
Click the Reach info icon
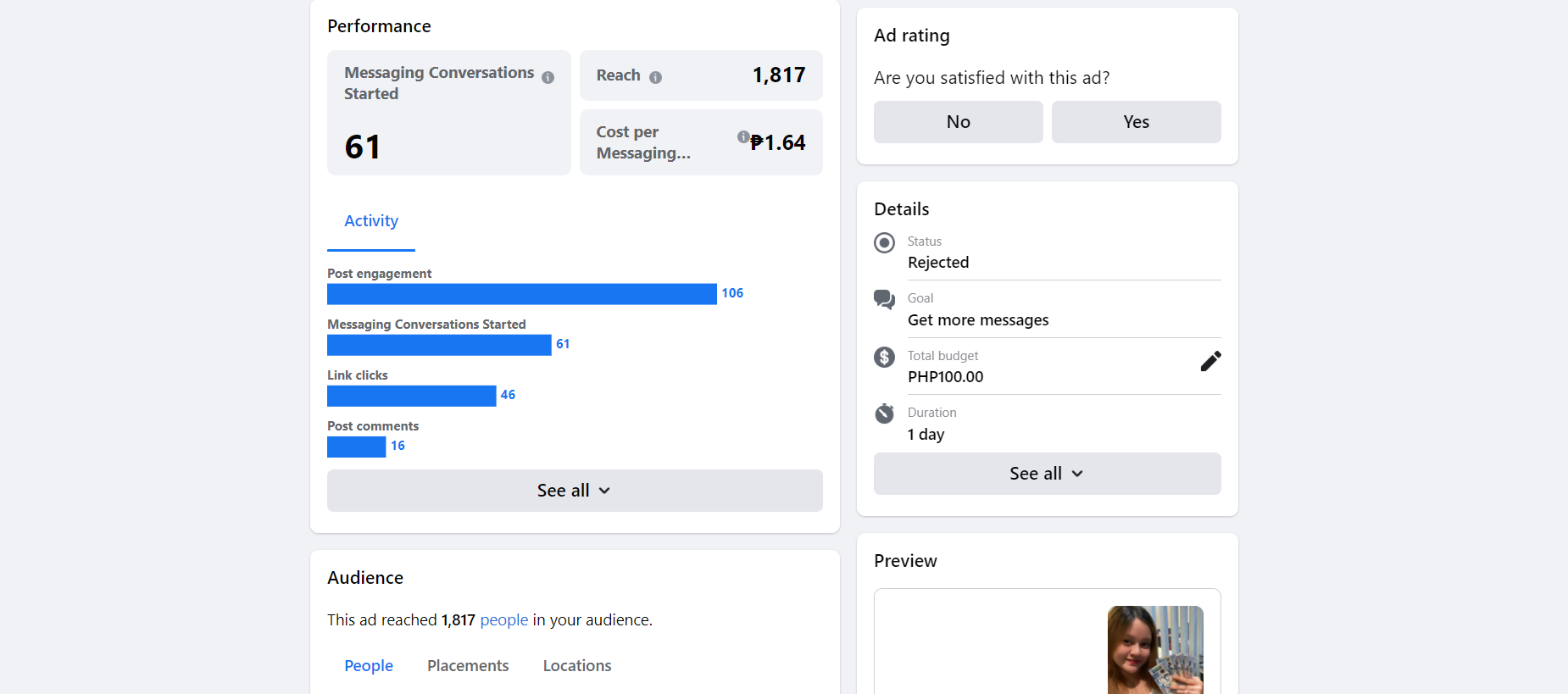point(655,77)
